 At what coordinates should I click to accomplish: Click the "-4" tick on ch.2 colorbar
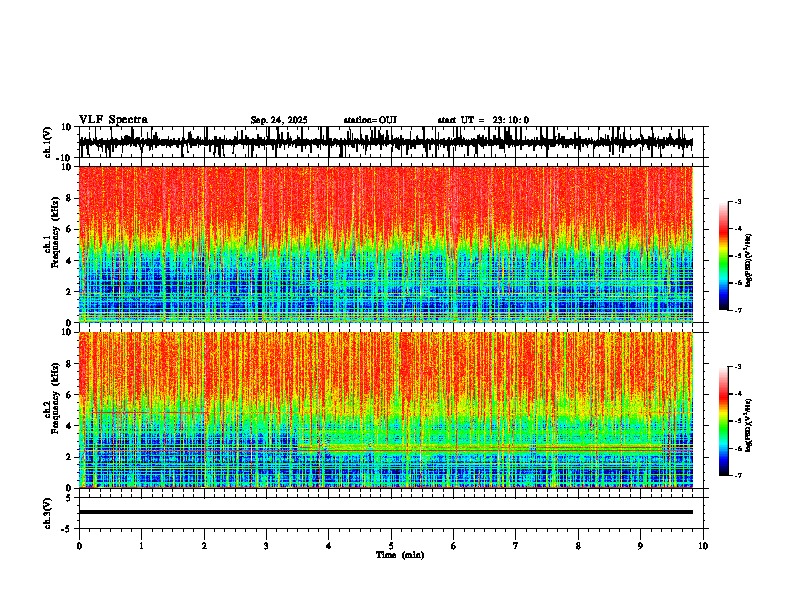(x=737, y=394)
